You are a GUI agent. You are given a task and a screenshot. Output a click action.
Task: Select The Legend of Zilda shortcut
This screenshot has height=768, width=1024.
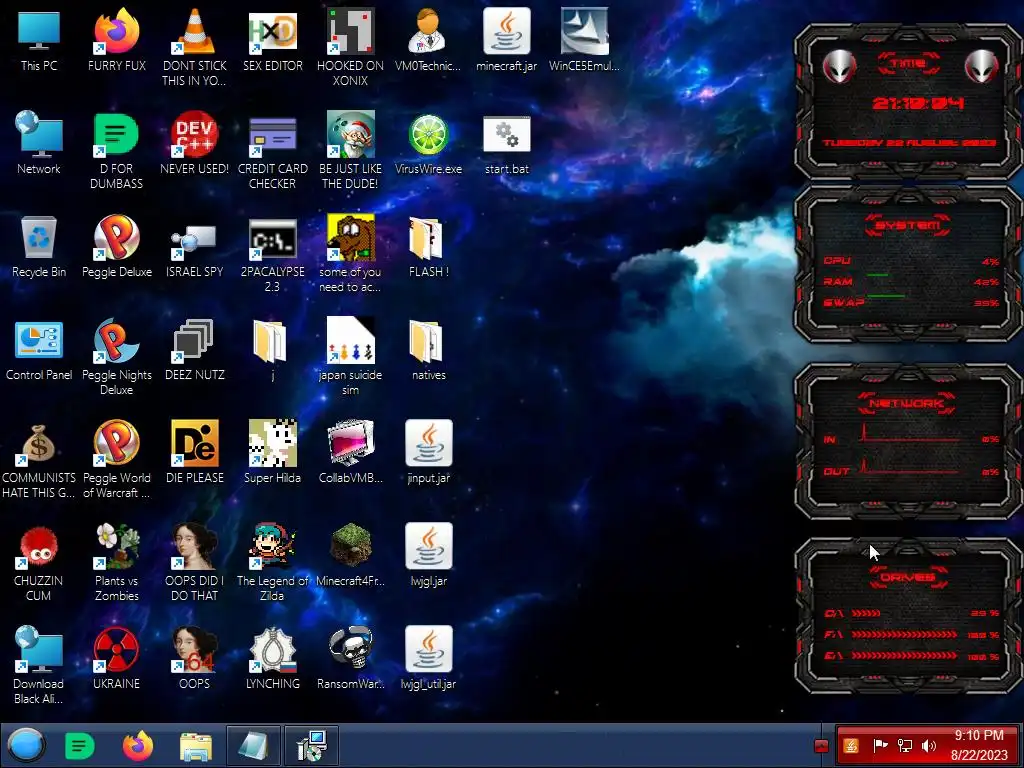[272, 562]
